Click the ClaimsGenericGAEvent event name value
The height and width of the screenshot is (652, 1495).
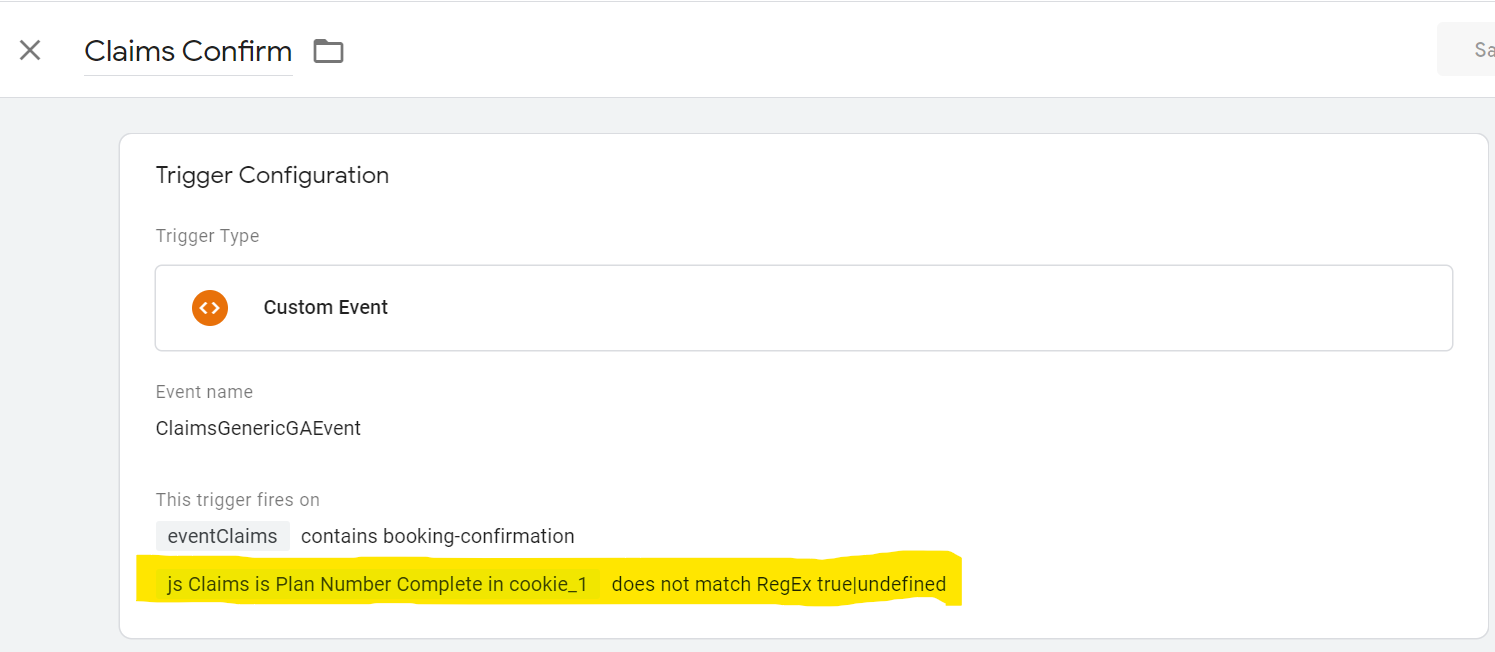click(258, 429)
